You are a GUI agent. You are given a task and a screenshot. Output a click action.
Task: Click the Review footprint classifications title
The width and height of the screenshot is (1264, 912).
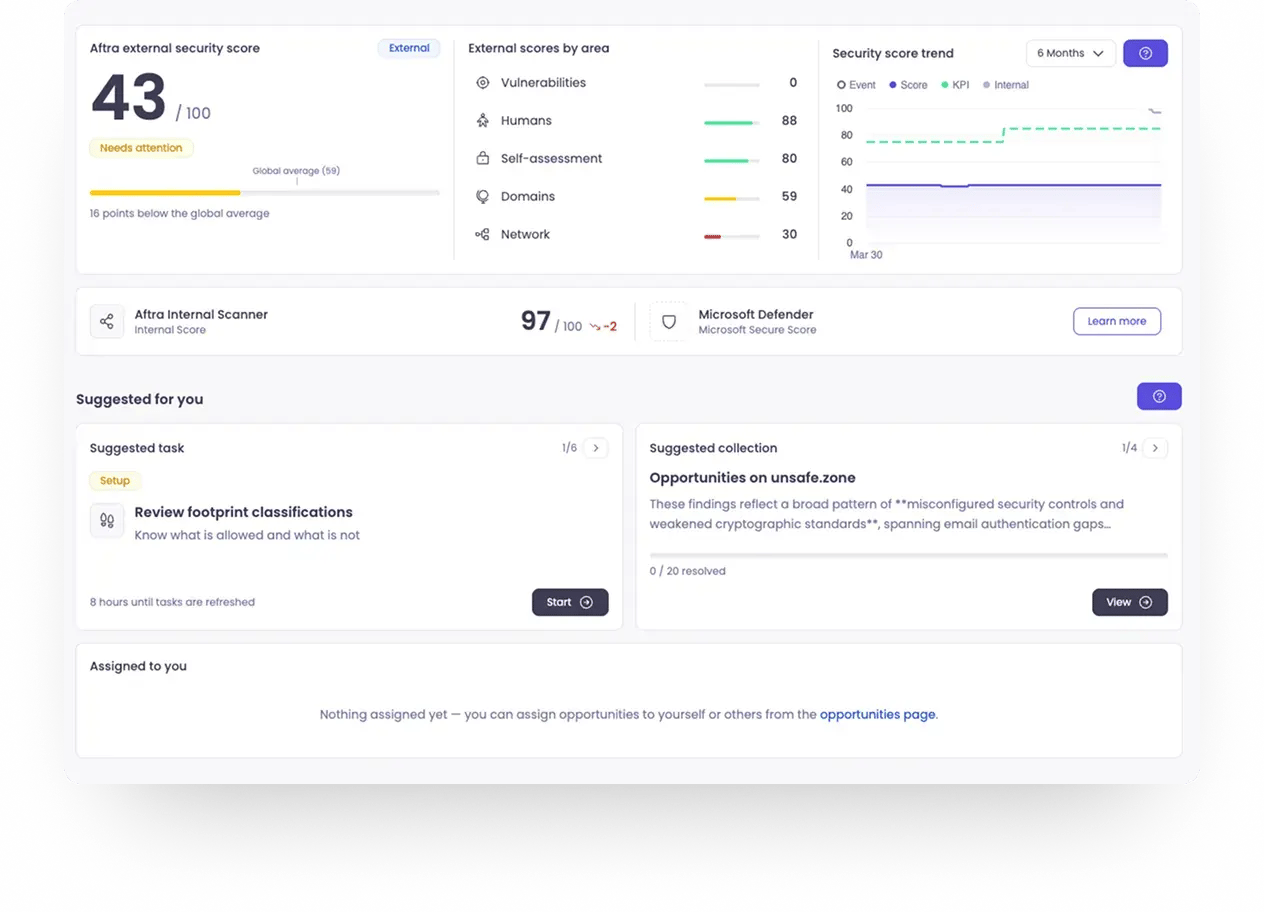click(244, 512)
